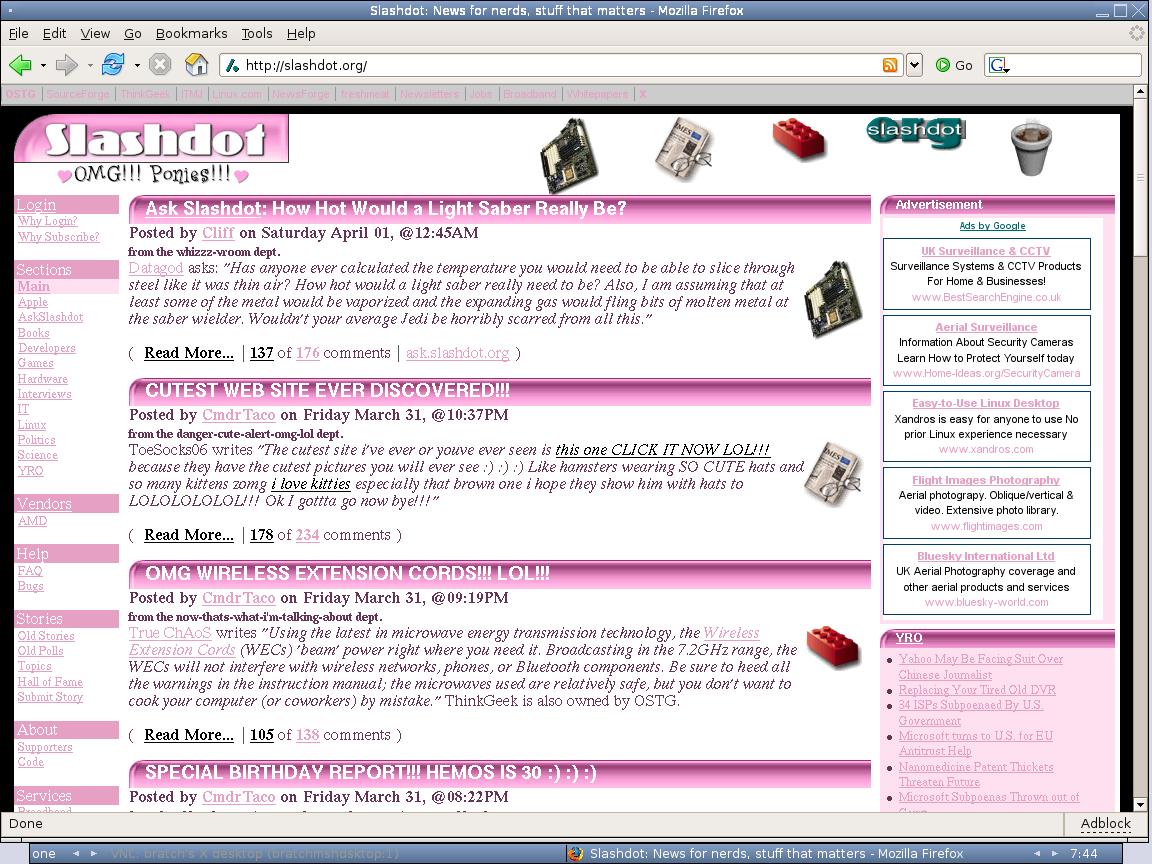This screenshot has width=1152, height=864.
Task: Open the UK Surveillance & CCTV ad link
Action: pos(986,251)
